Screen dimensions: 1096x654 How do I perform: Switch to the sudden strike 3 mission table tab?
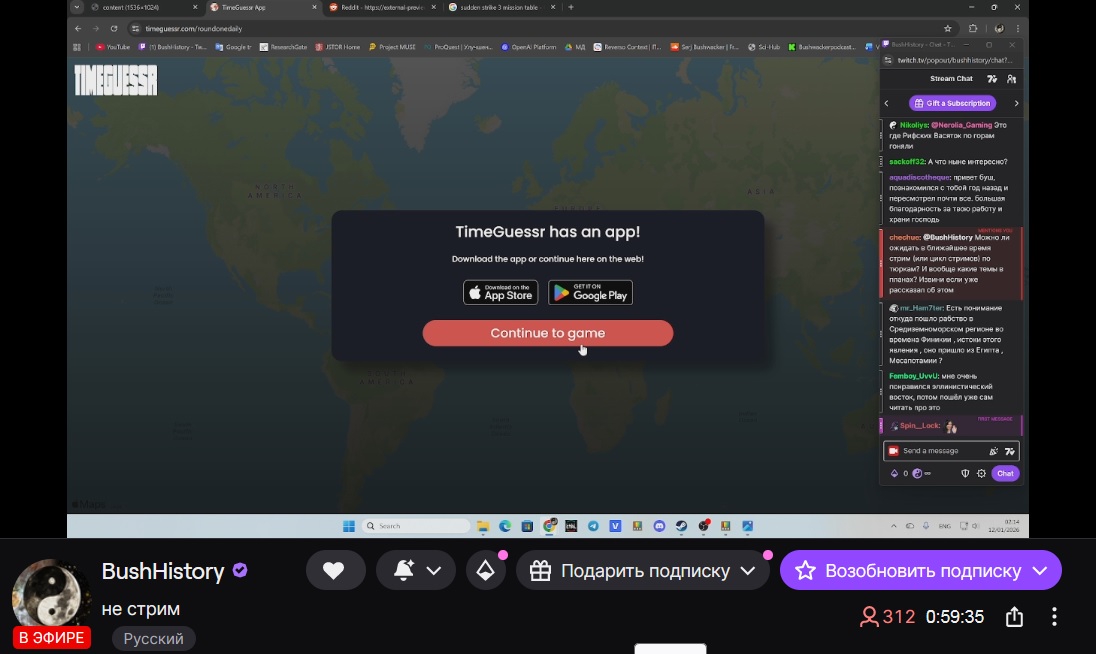point(500,7)
